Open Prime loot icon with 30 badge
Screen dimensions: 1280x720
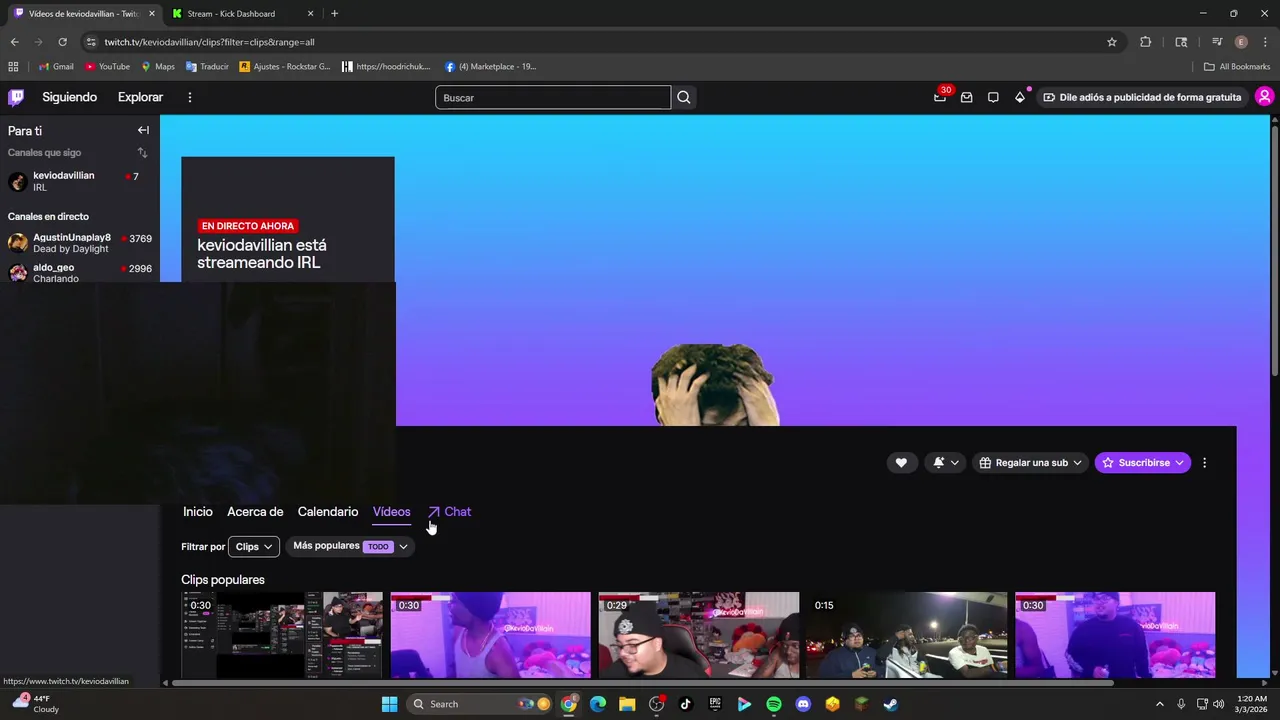[x=940, y=97]
